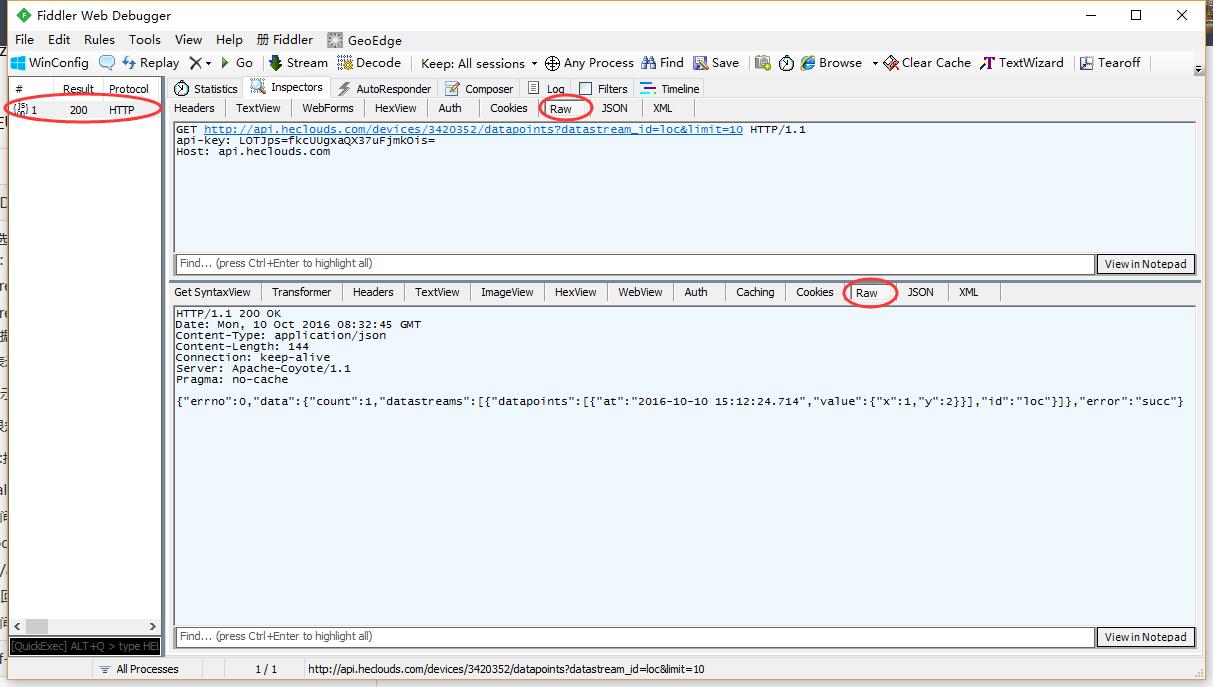Save sessions with the Save icon
This screenshot has height=687, width=1213.
716,62
